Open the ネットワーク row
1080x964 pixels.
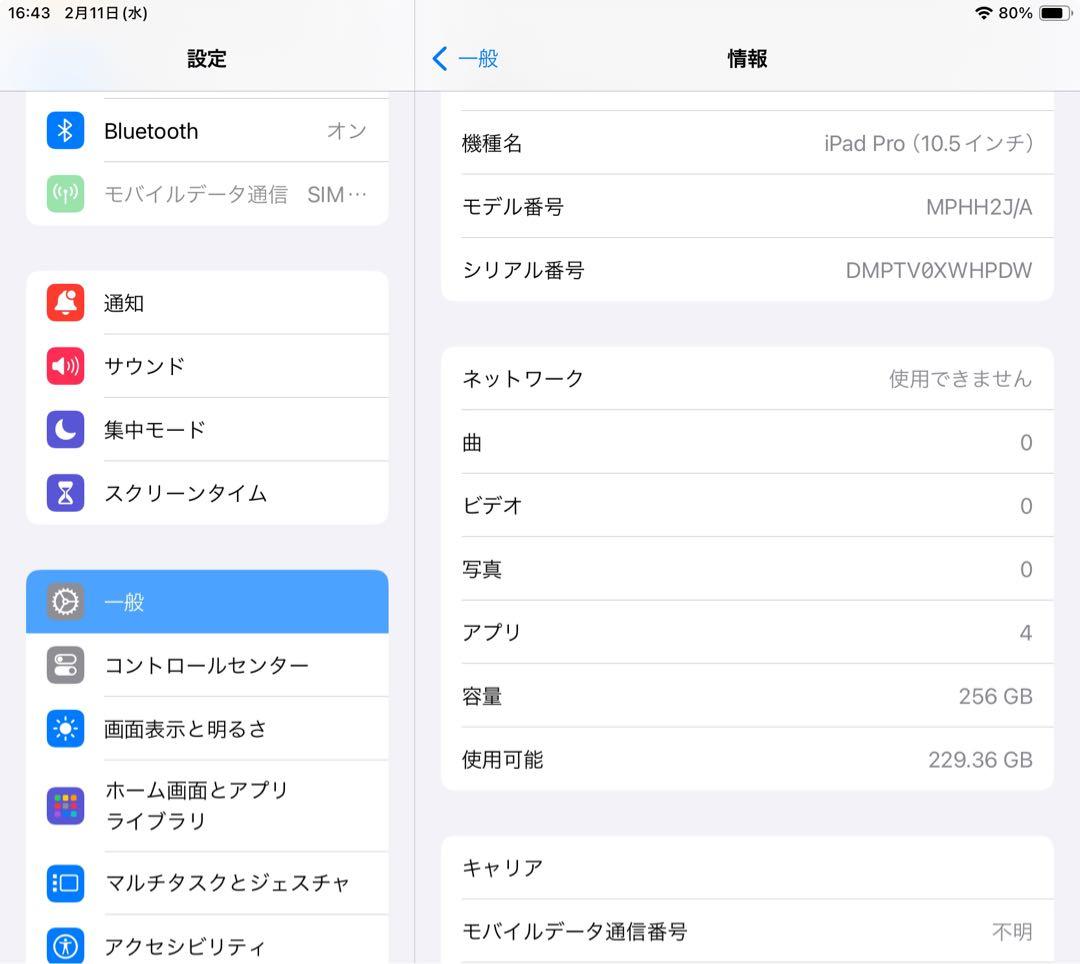tap(747, 379)
